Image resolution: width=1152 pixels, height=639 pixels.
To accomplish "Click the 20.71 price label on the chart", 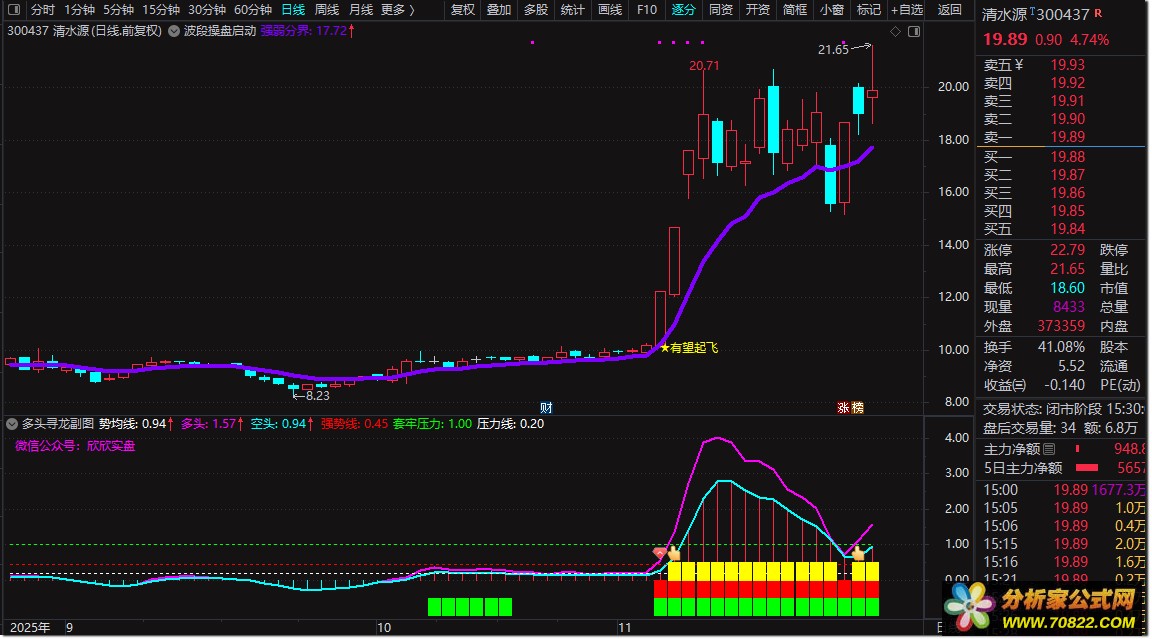I will [x=704, y=65].
